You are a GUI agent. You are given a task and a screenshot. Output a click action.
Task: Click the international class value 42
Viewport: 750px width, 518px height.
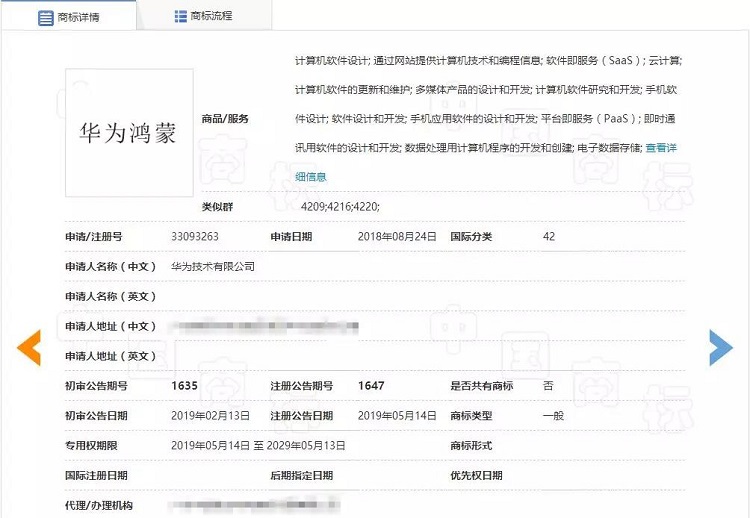549,237
